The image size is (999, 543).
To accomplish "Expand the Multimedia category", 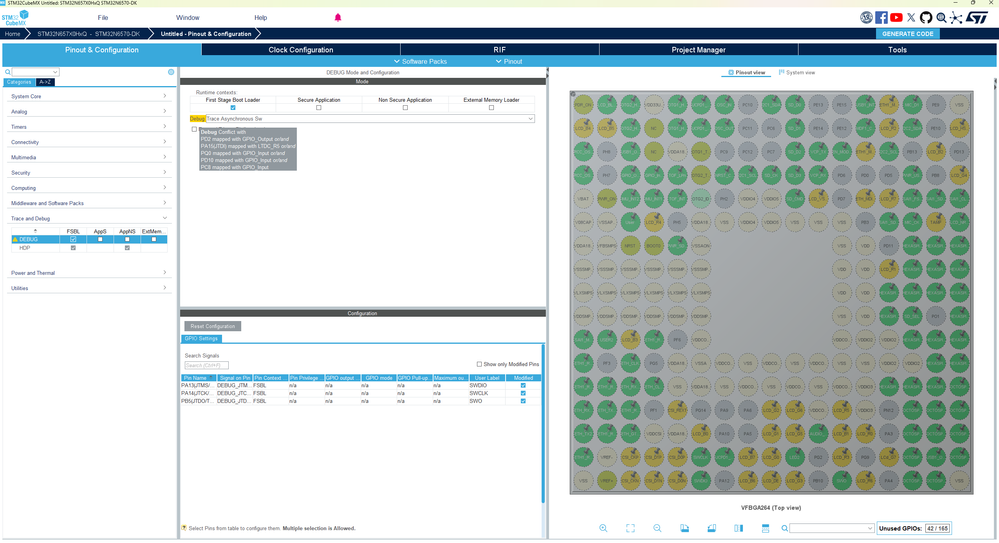I will point(89,157).
